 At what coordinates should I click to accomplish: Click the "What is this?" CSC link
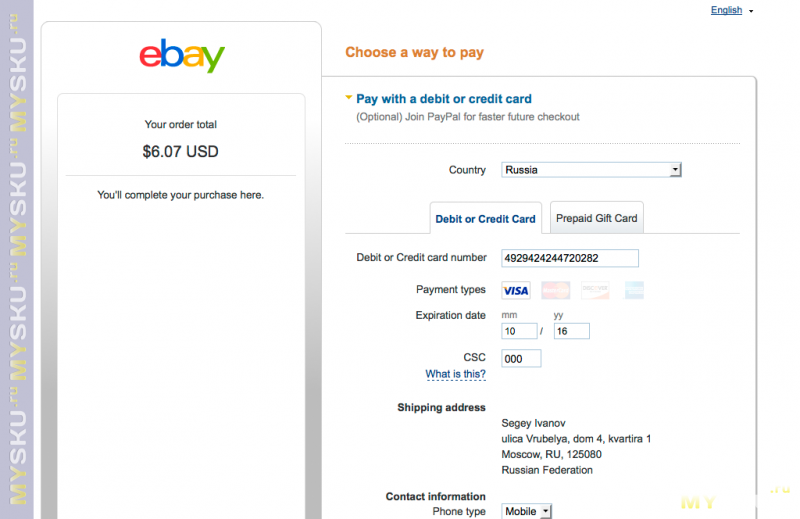(455, 374)
